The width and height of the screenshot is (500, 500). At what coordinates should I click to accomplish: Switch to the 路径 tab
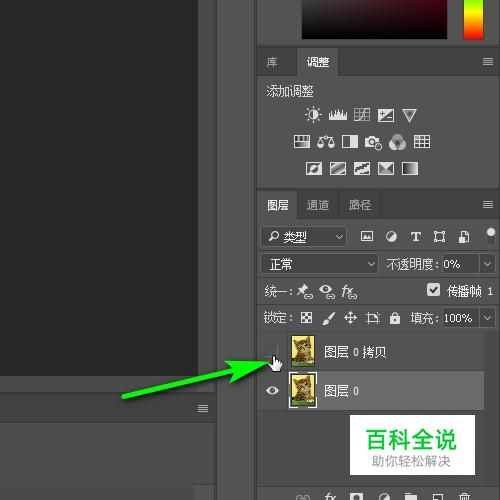click(359, 205)
